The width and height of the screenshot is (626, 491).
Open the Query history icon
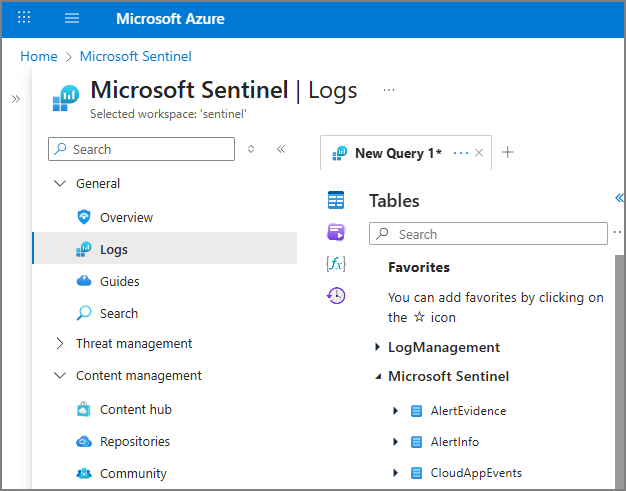click(x=336, y=295)
